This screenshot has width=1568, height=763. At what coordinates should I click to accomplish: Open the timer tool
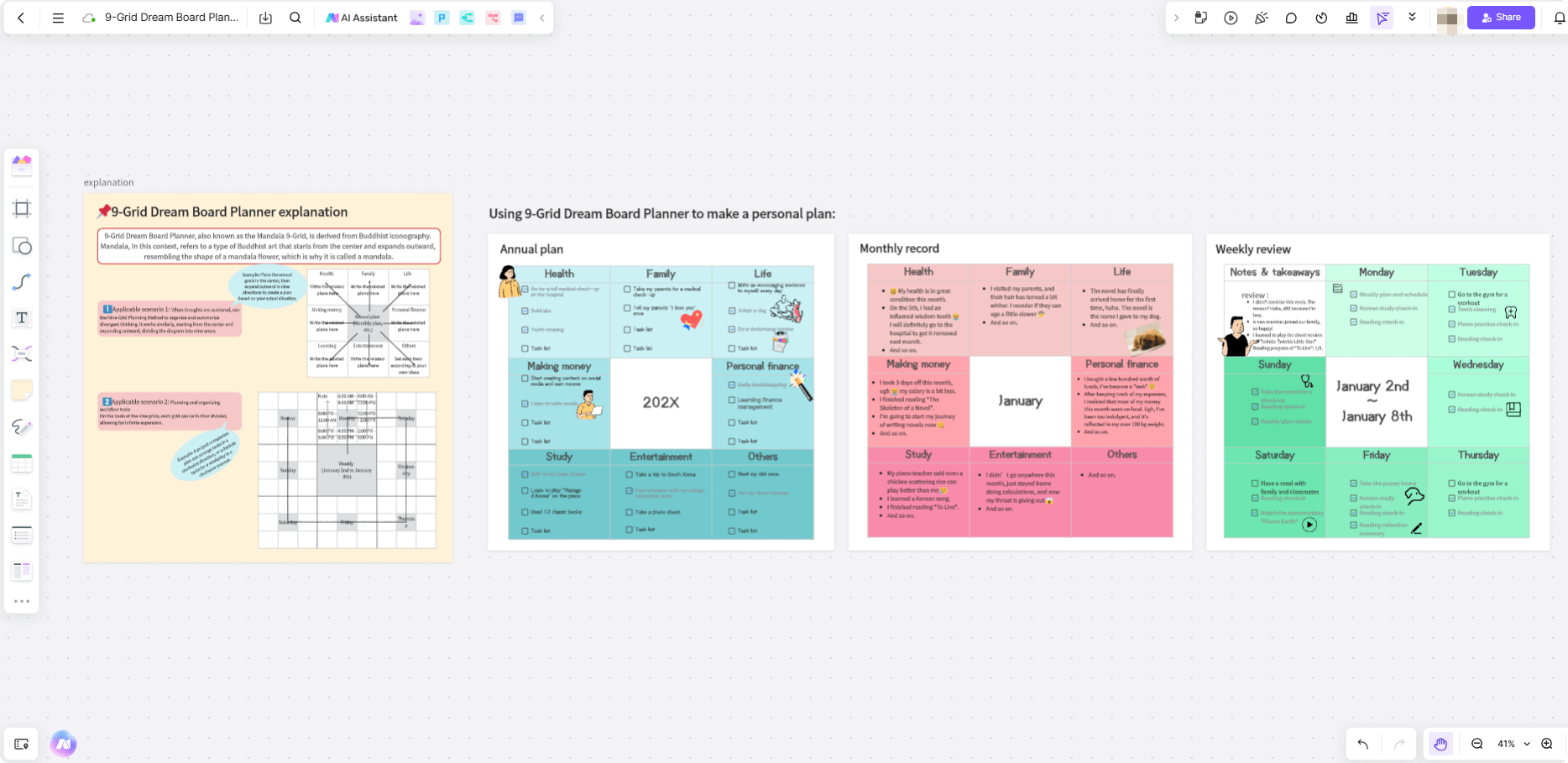click(x=1321, y=17)
